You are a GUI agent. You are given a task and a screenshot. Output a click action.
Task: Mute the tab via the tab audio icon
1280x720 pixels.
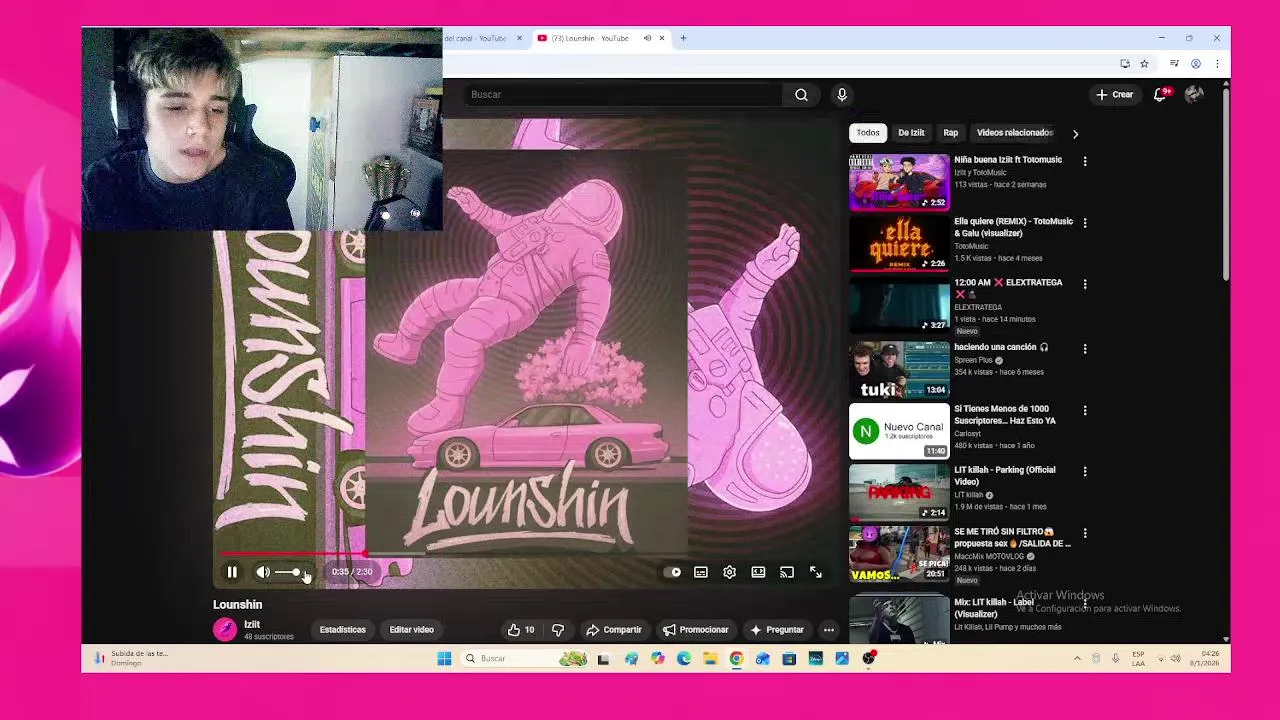(x=647, y=38)
